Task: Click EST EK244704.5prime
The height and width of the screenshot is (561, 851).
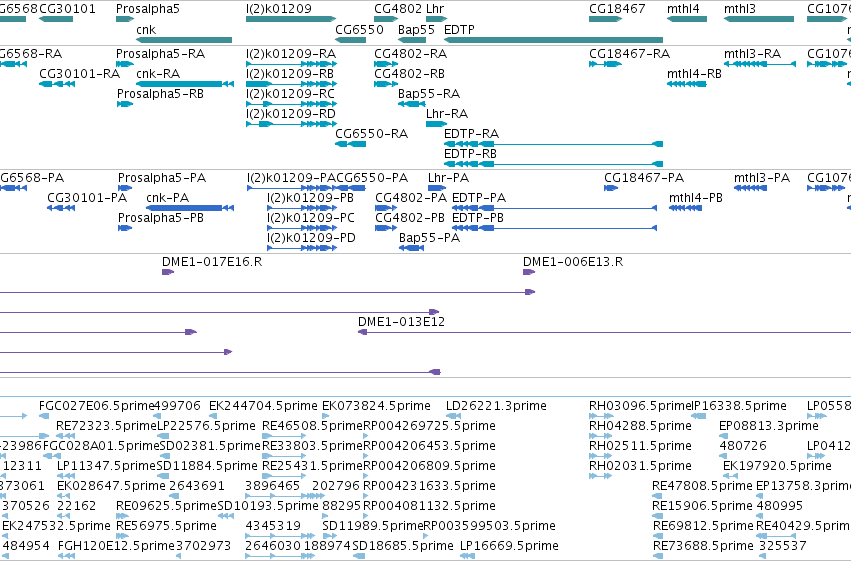Action: point(263,406)
